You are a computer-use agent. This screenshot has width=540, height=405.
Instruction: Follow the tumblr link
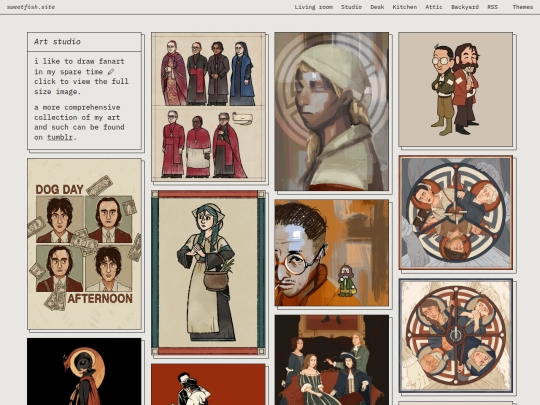point(60,137)
